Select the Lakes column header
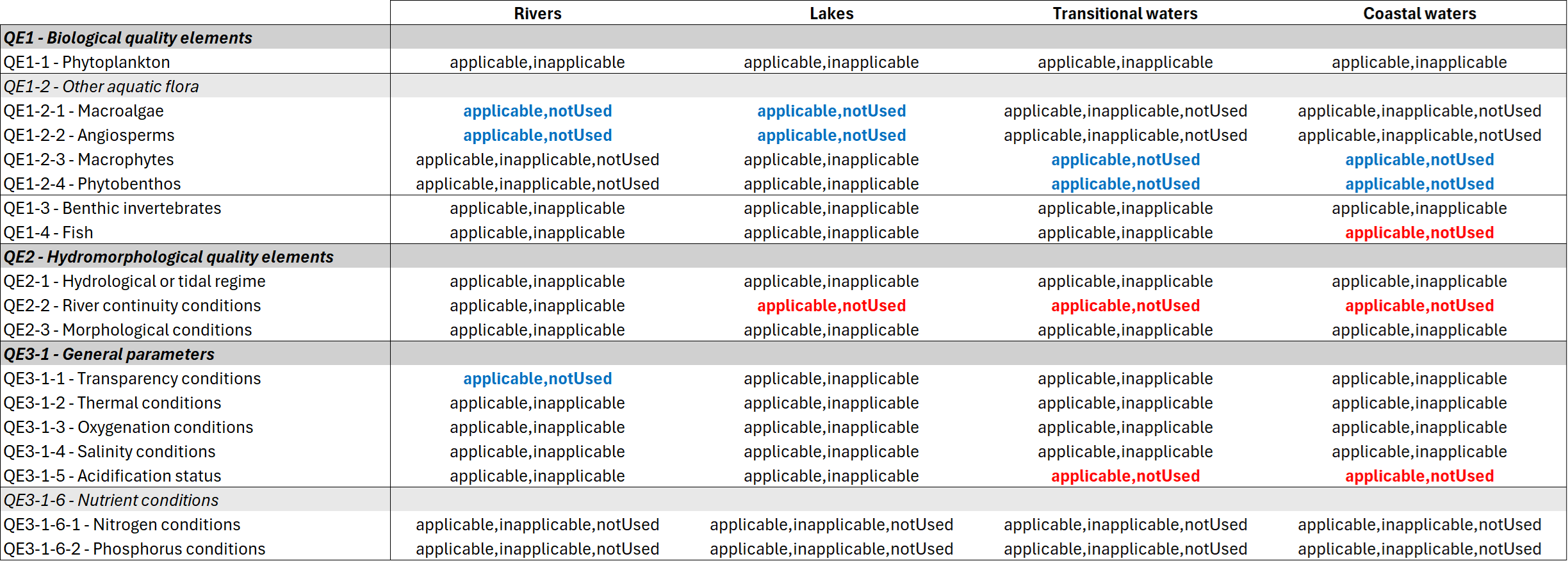 [831, 13]
